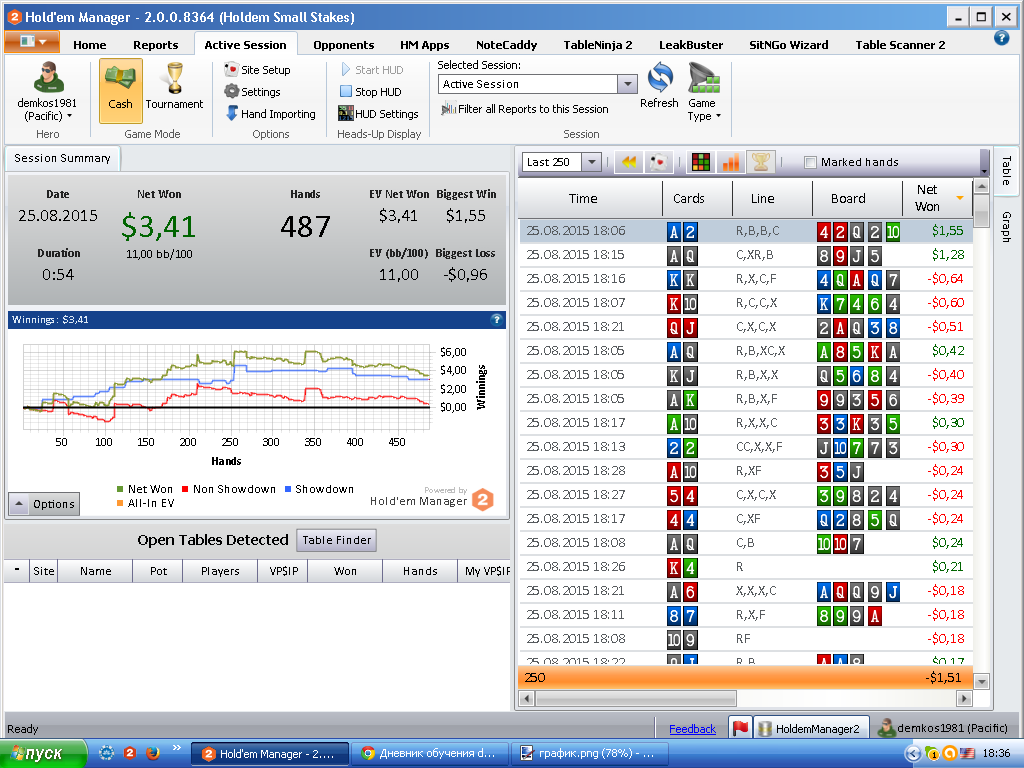
Task: Toggle the Showdown legend item
Action: point(319,489)
